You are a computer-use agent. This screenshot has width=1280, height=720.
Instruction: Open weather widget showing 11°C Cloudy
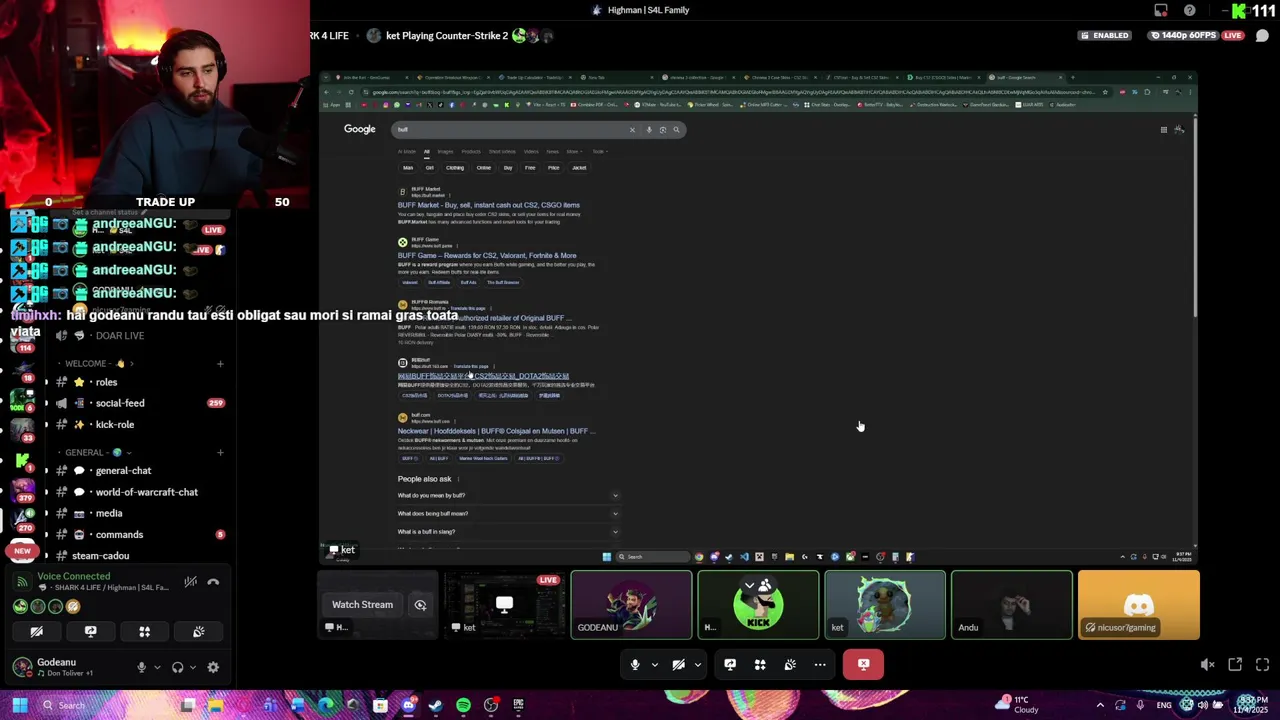pos(1018,705)
